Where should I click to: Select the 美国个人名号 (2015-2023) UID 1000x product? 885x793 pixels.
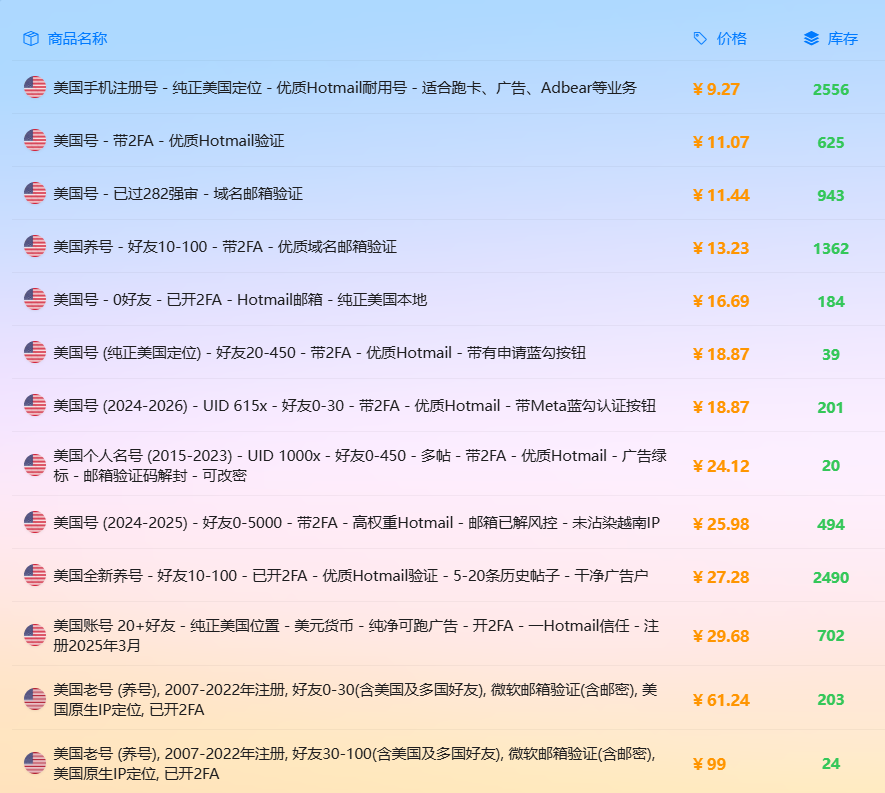[360, 466]
